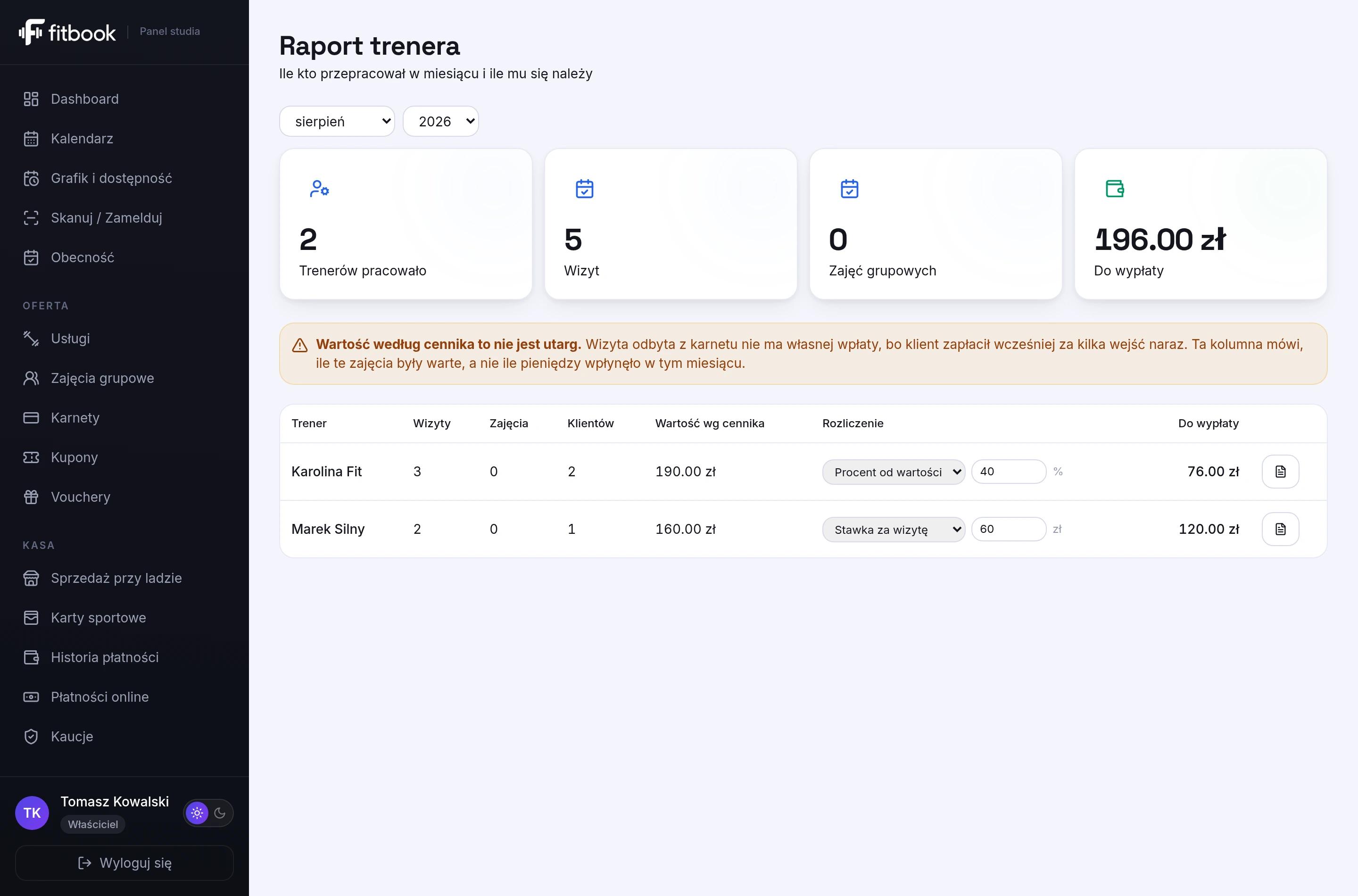Image resolution: width=1358 pixels, height=896 pixels.
Task: Click the Kupony ticket icon
Action: pos(31,457)
